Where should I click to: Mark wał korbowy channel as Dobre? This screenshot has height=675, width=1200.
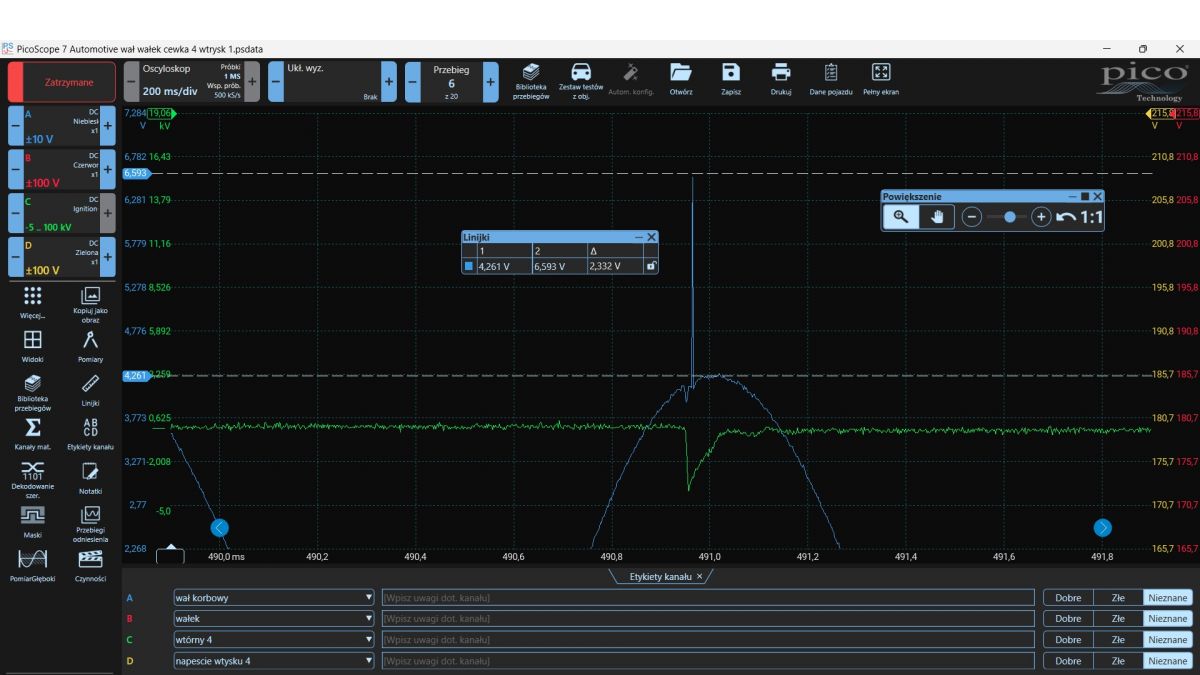tap(1067, 598)
